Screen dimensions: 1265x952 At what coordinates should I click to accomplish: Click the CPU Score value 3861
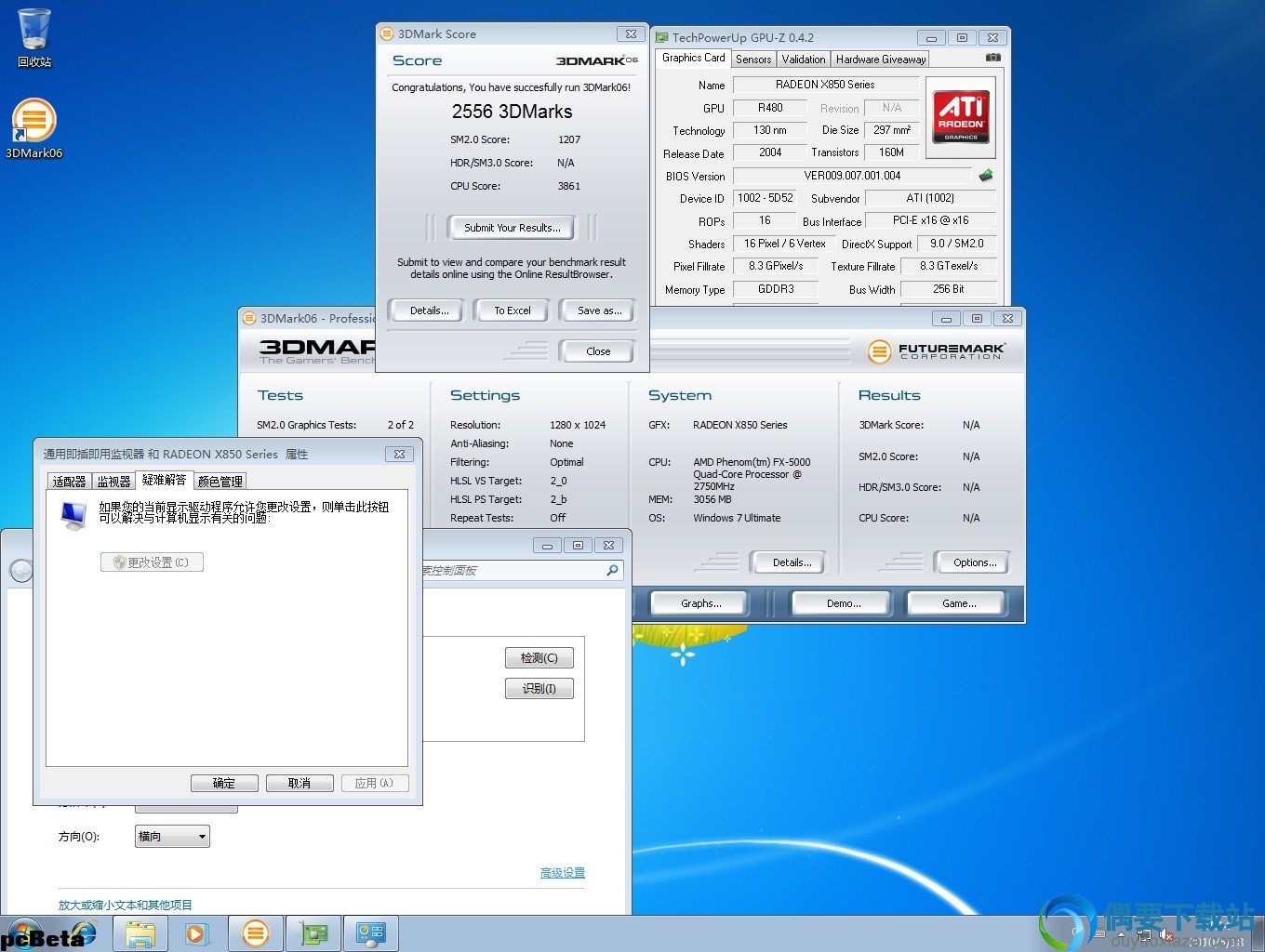[x=569, y=186]
